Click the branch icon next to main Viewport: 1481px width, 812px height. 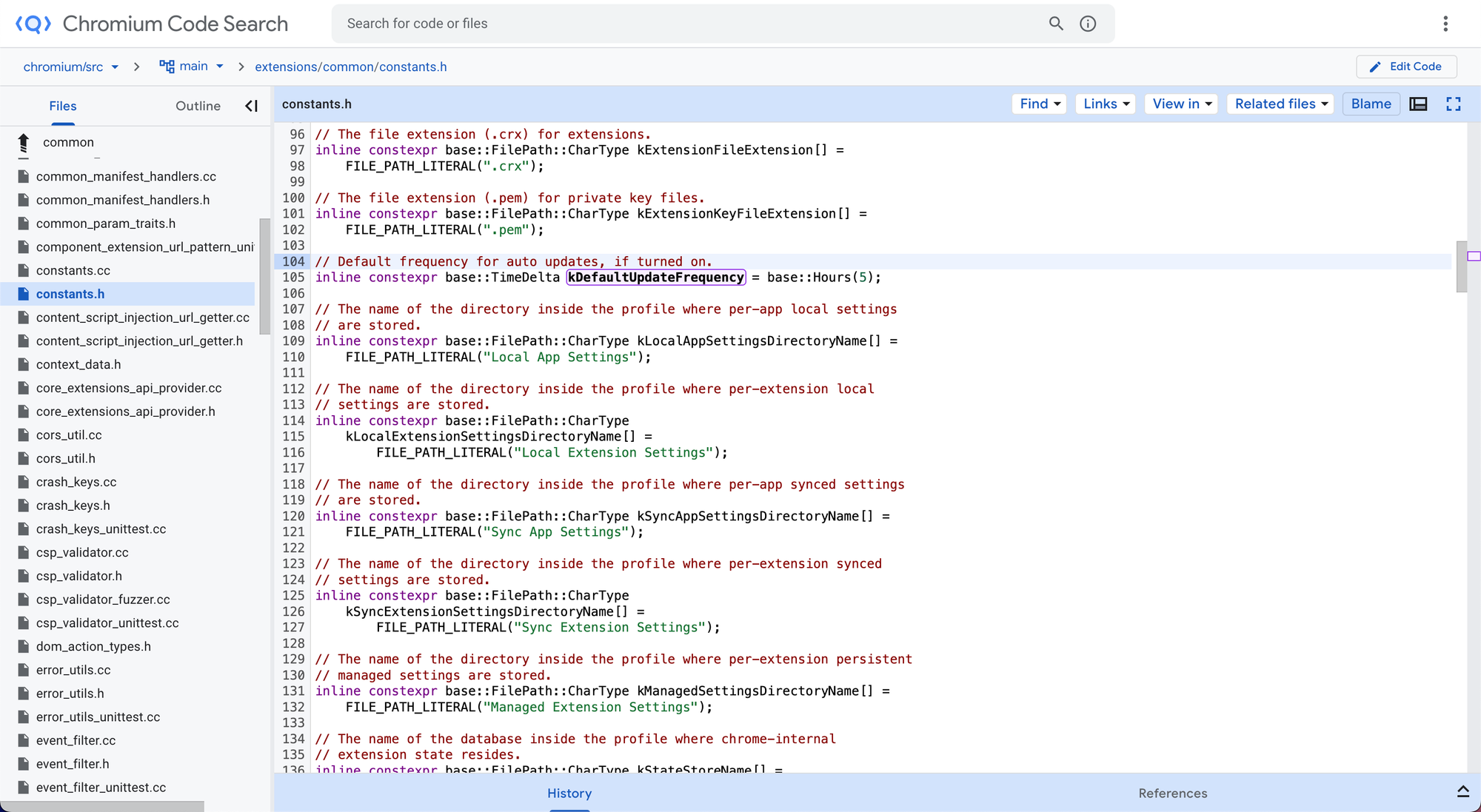coord(167,67)
